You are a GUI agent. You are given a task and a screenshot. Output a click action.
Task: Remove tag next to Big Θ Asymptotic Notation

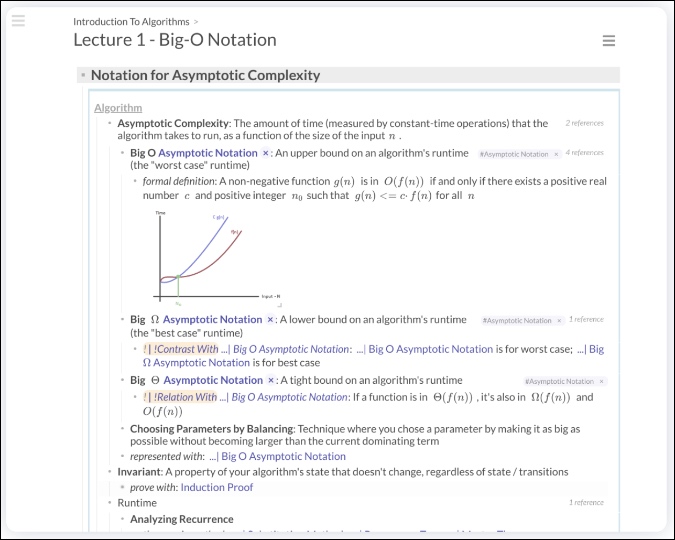coord(271,381)
